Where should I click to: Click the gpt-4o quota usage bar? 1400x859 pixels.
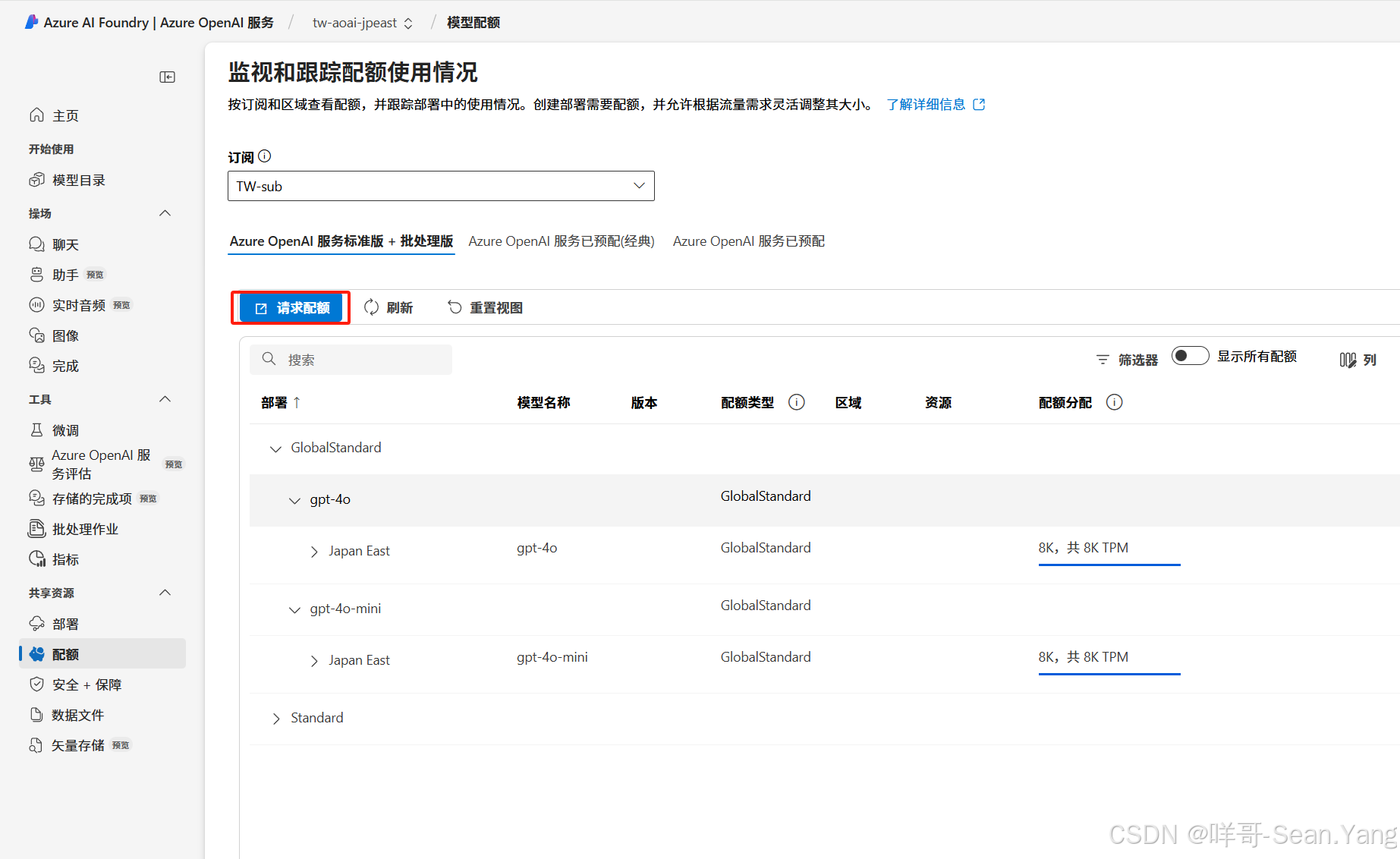coord(1109,565)
